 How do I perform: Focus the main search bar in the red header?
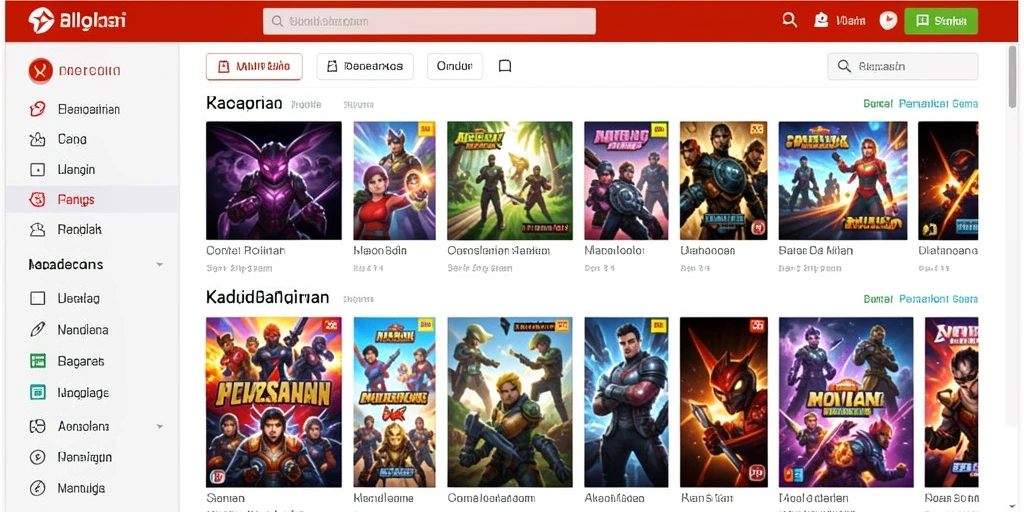(429, 21)
